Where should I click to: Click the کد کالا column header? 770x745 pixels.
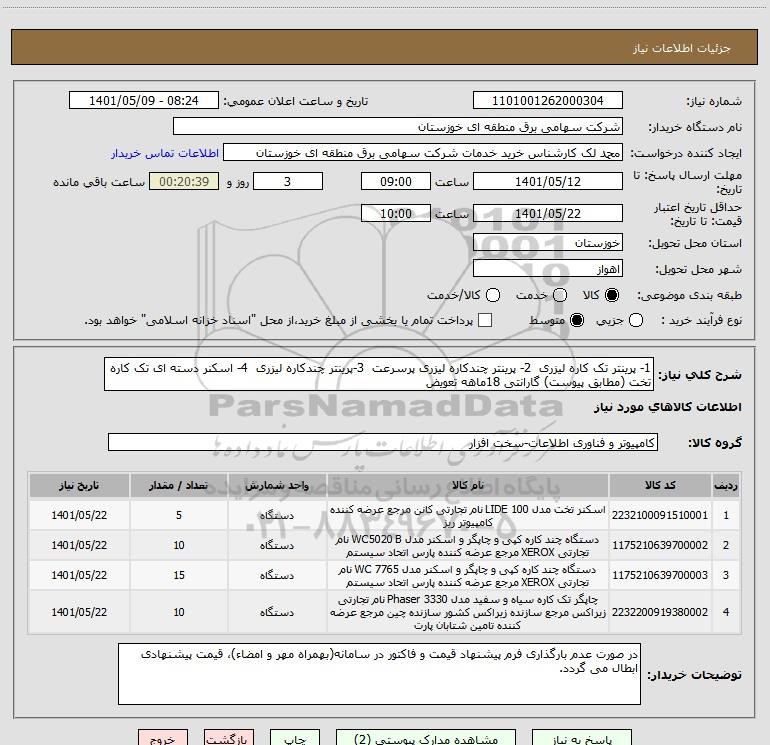(660, 486)
